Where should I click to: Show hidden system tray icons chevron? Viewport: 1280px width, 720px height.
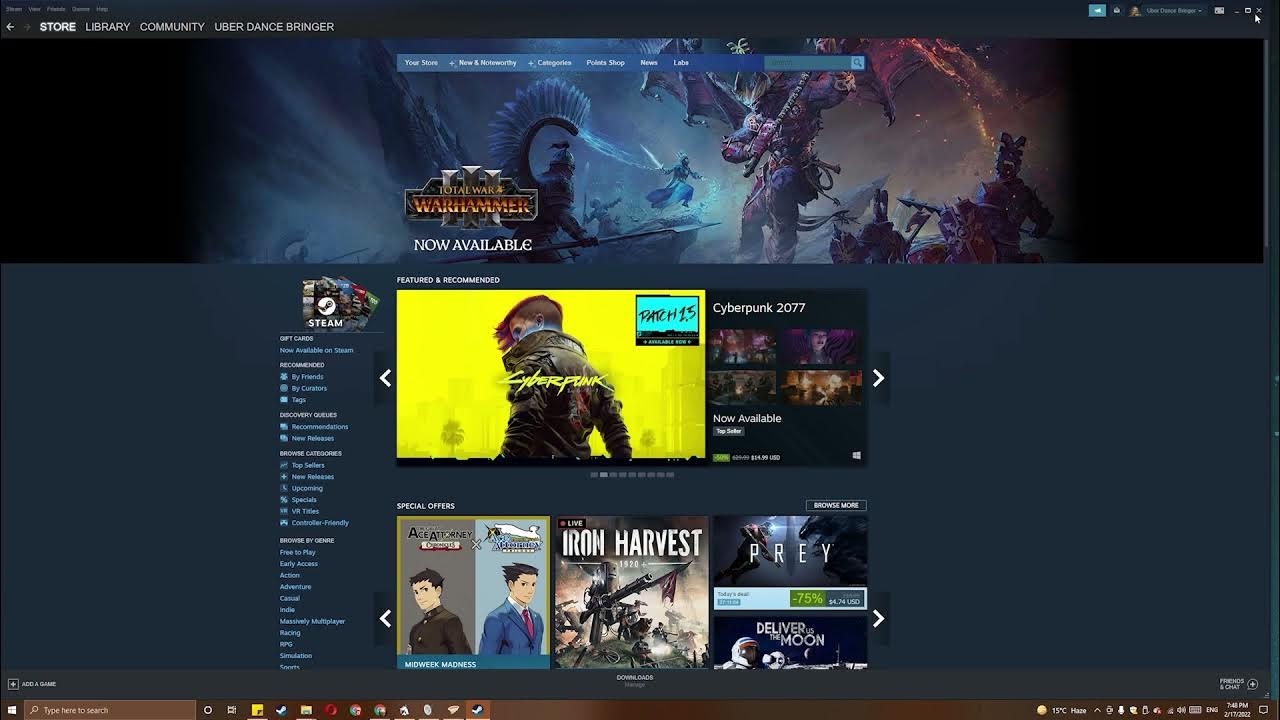1097,710
